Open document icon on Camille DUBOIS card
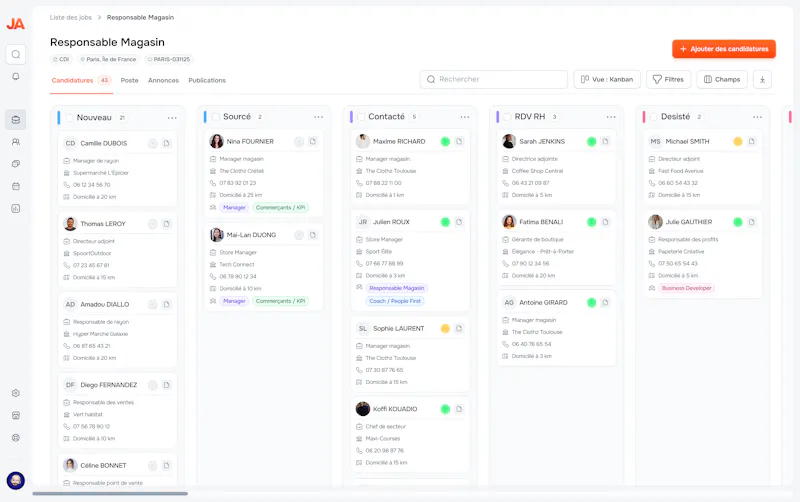Screen dimensions: 800x502 point(166,143)
